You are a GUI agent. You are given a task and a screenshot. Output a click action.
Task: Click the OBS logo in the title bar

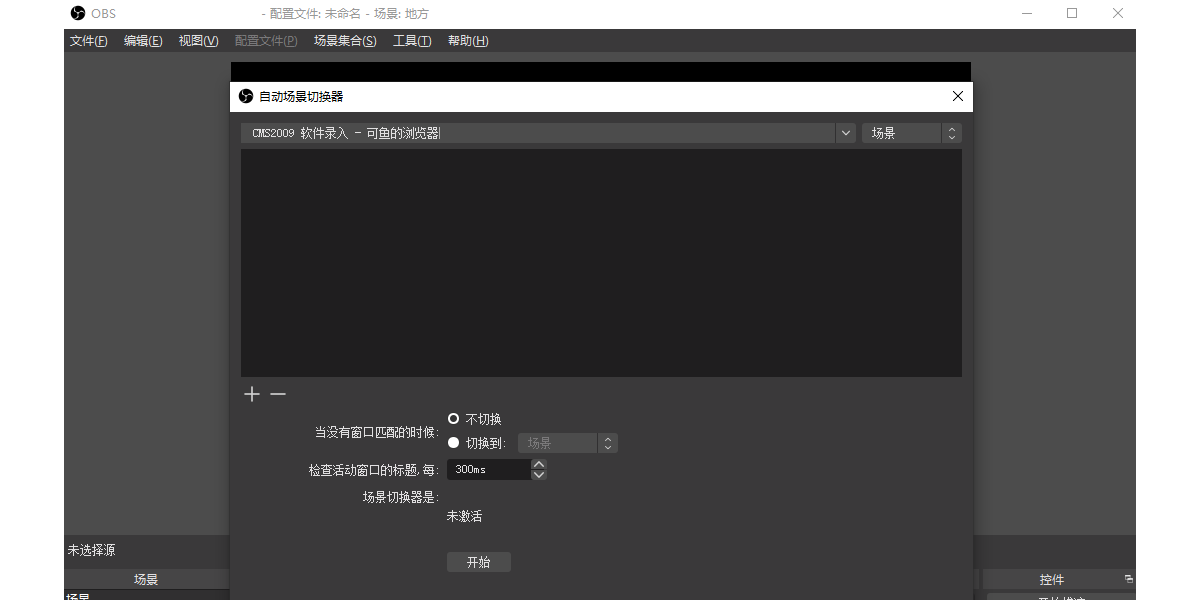click(77, 13)
